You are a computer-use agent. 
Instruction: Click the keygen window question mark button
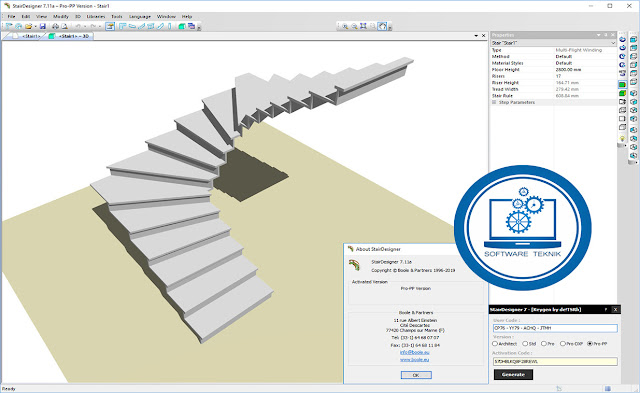tap(605, 310)
